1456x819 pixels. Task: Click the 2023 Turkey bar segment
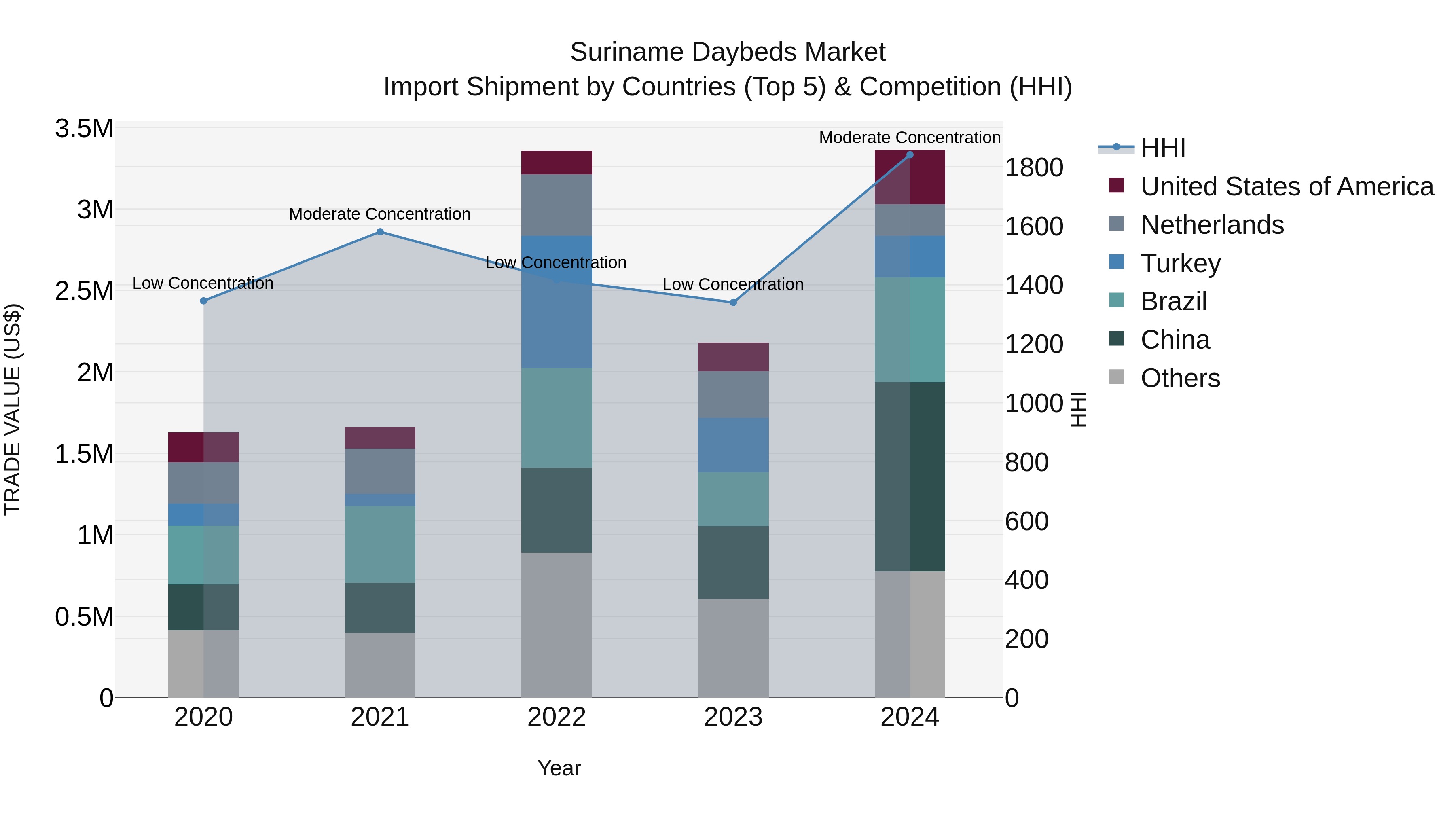pyautogui.click(x=734, y=445)
